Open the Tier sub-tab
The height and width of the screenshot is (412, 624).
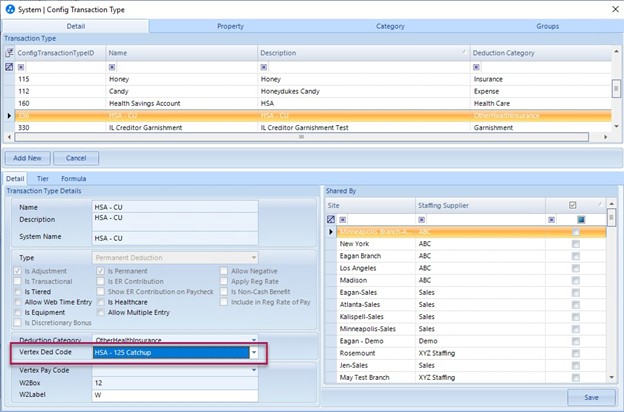tap(43, 179)
